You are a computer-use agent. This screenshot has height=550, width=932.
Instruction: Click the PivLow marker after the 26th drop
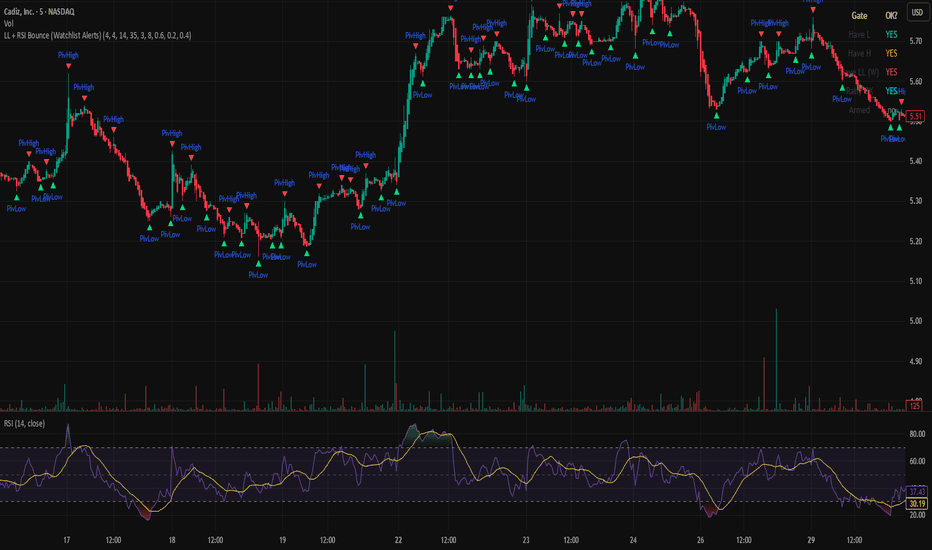point(716,127)
